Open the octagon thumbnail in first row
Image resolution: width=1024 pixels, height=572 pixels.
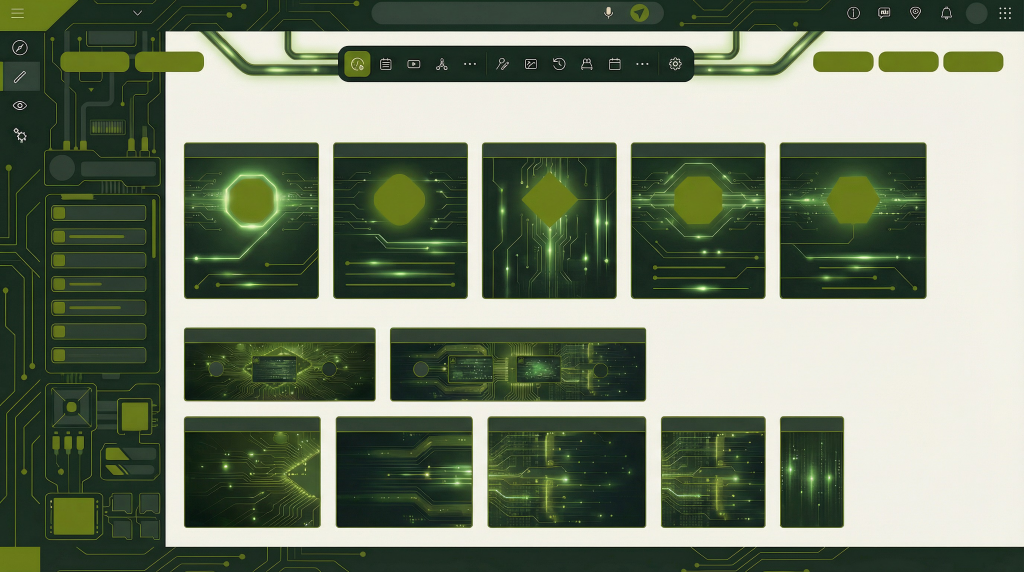[251, 220]
